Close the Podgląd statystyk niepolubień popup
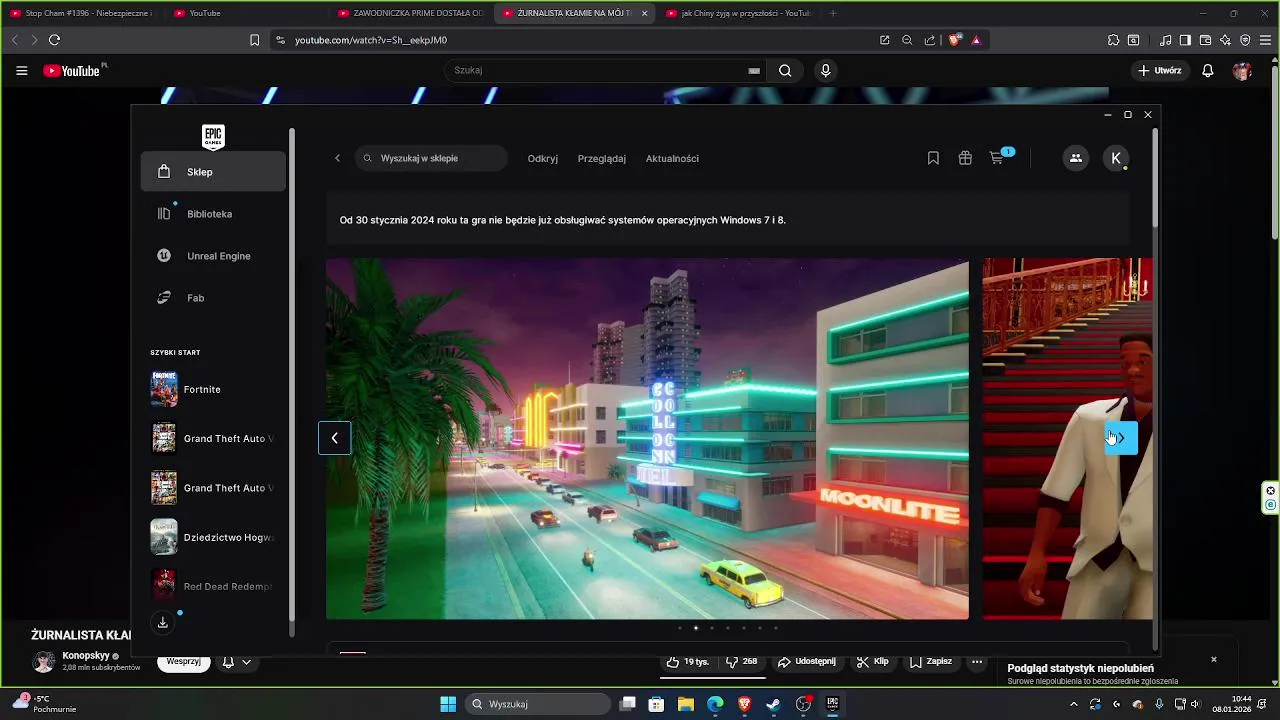The height and width of the screenshot is (720, 1280). (1214, 660)
